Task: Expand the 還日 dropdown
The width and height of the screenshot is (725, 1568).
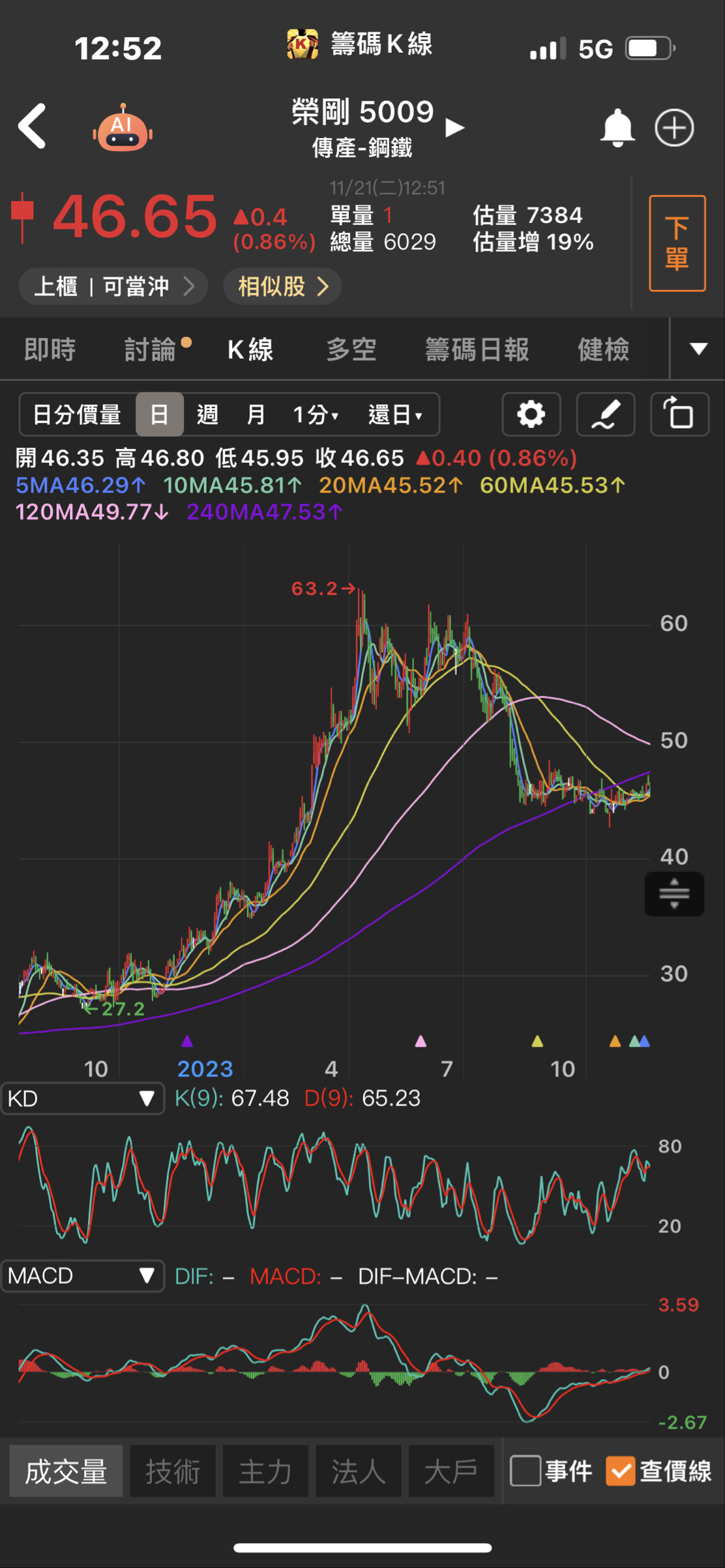Action: click(x=395, y=414)
